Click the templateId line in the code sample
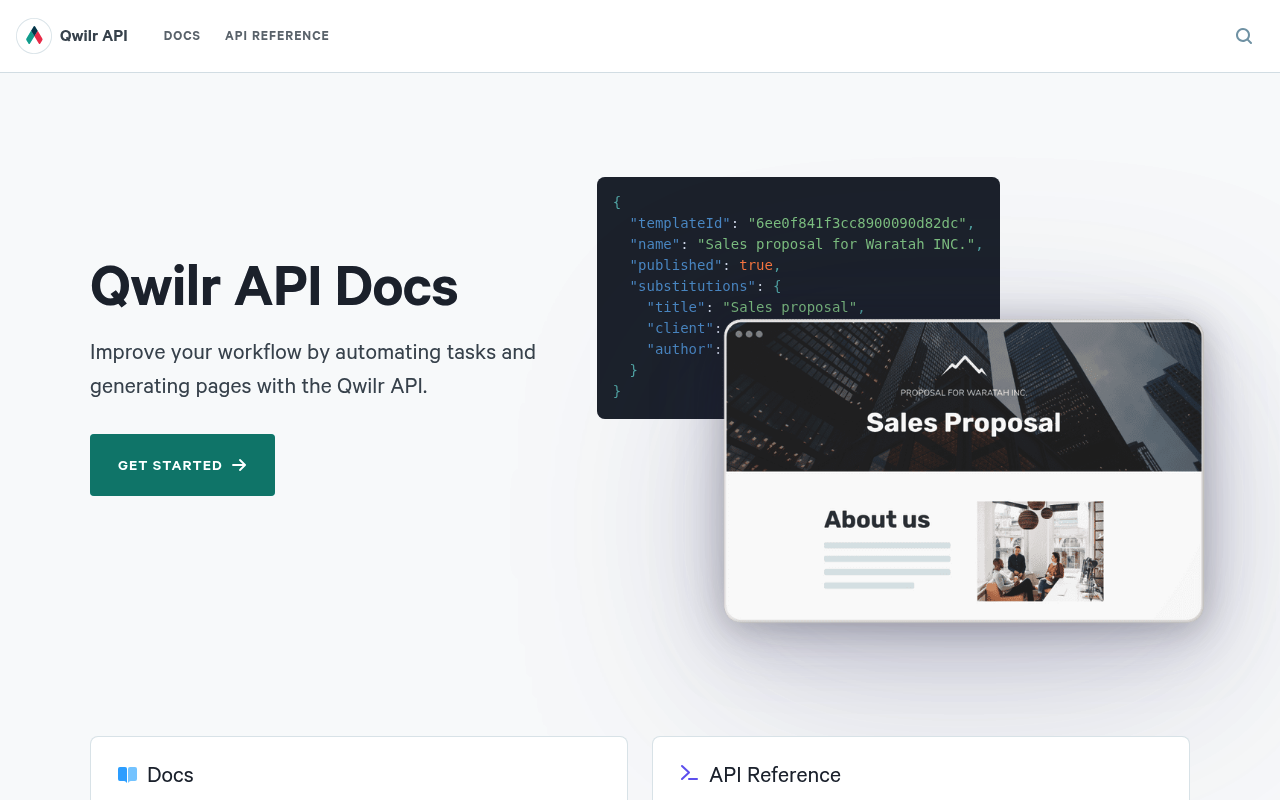The image size is (1280, 800). (802, 223)
